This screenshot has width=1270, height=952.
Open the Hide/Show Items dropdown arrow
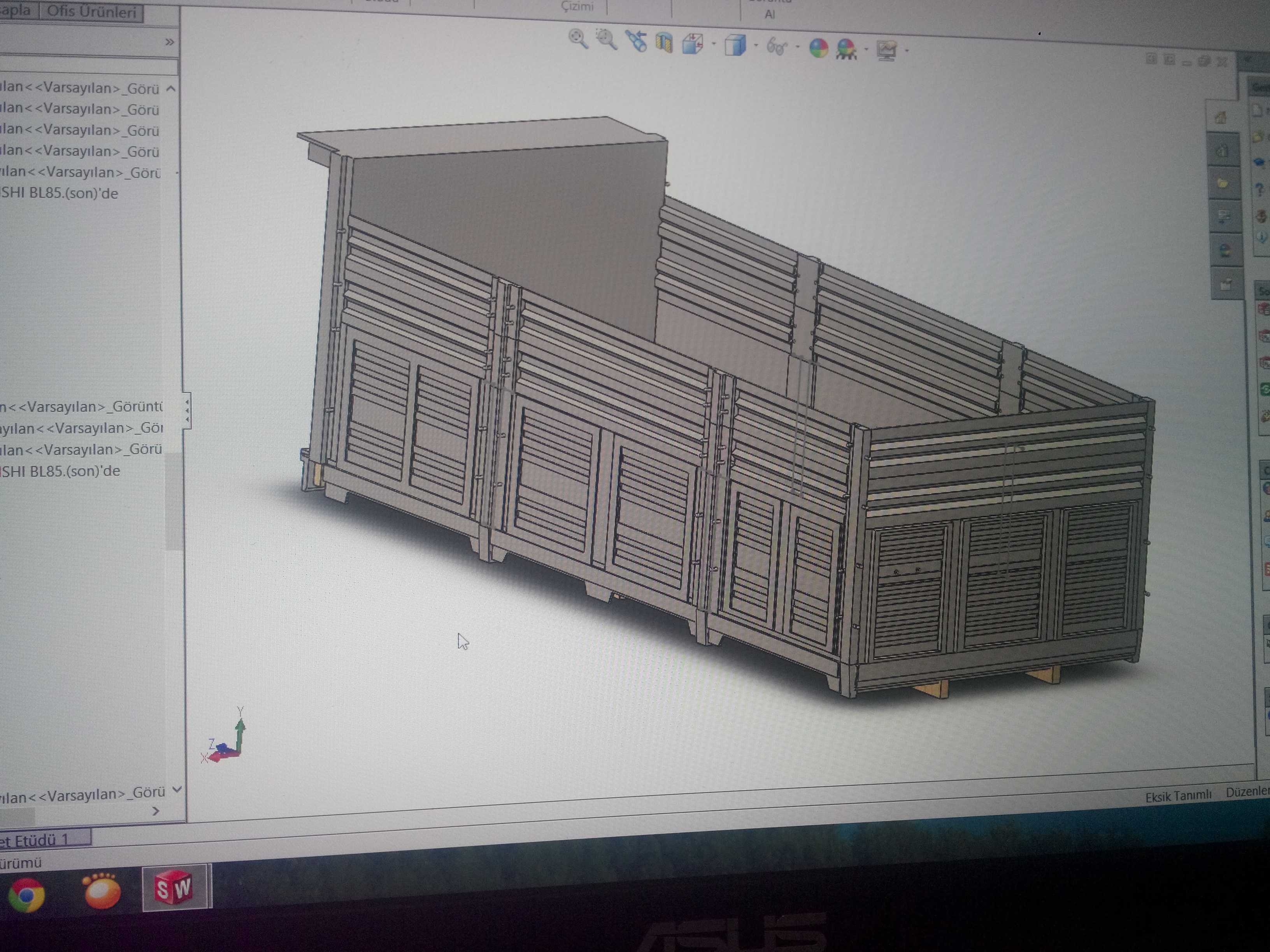tap(798, 47)
